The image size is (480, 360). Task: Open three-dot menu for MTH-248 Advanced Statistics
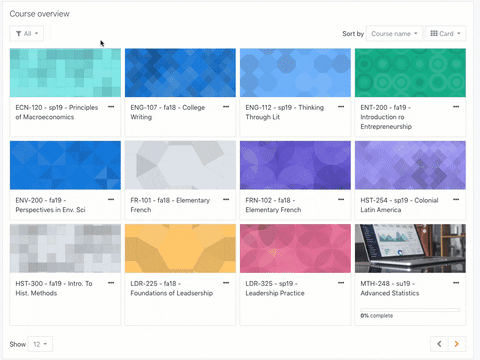pos(456,283)
